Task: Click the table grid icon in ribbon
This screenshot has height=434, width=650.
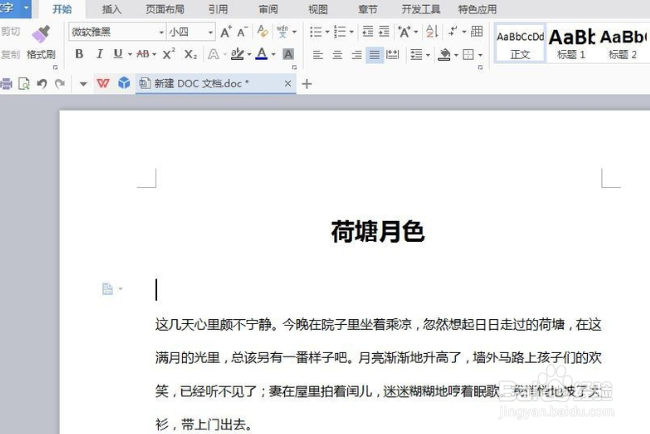Action: click(477, 32)
